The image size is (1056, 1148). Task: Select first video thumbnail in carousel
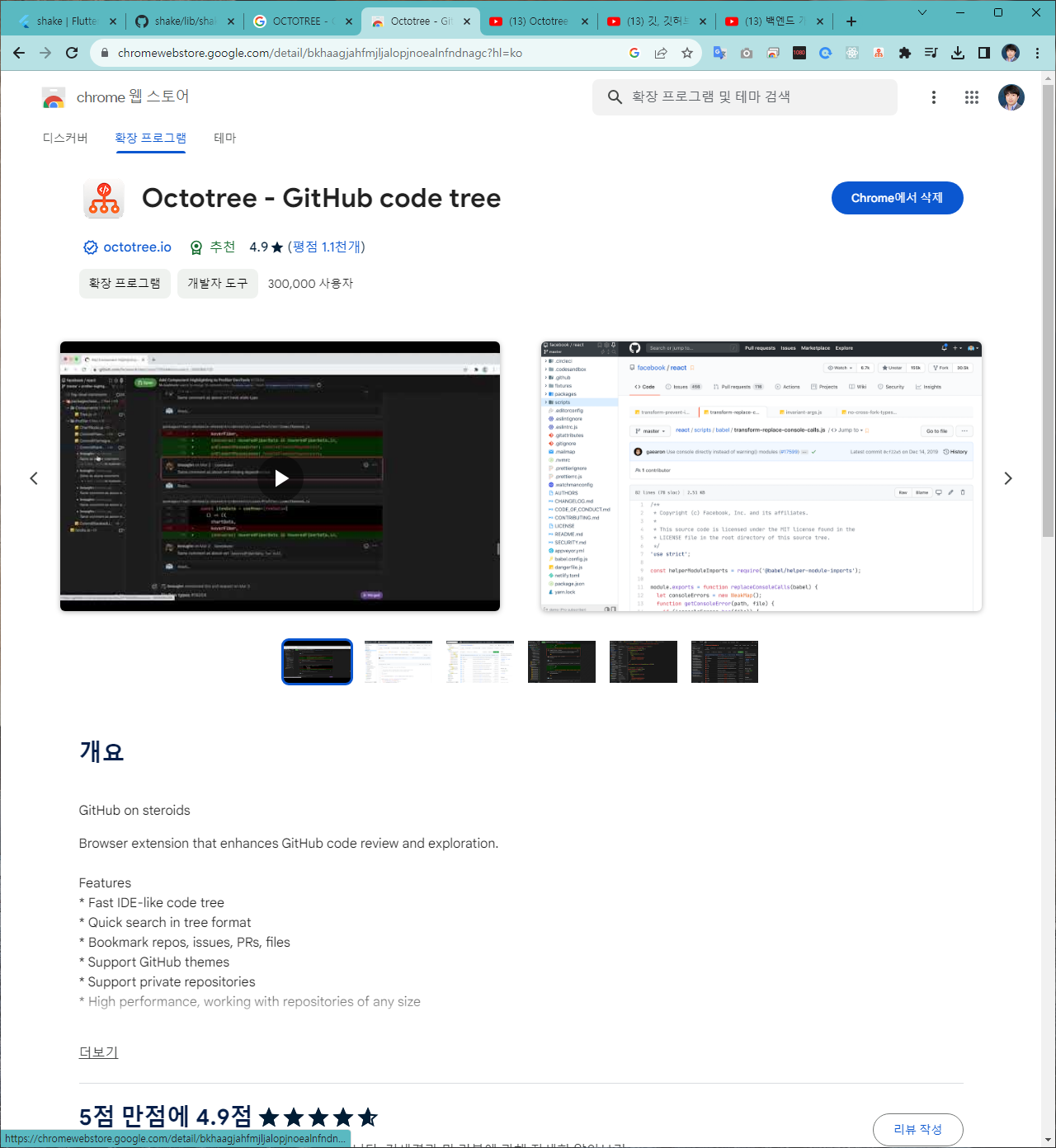pyautogui.click(x=317, y=661)
